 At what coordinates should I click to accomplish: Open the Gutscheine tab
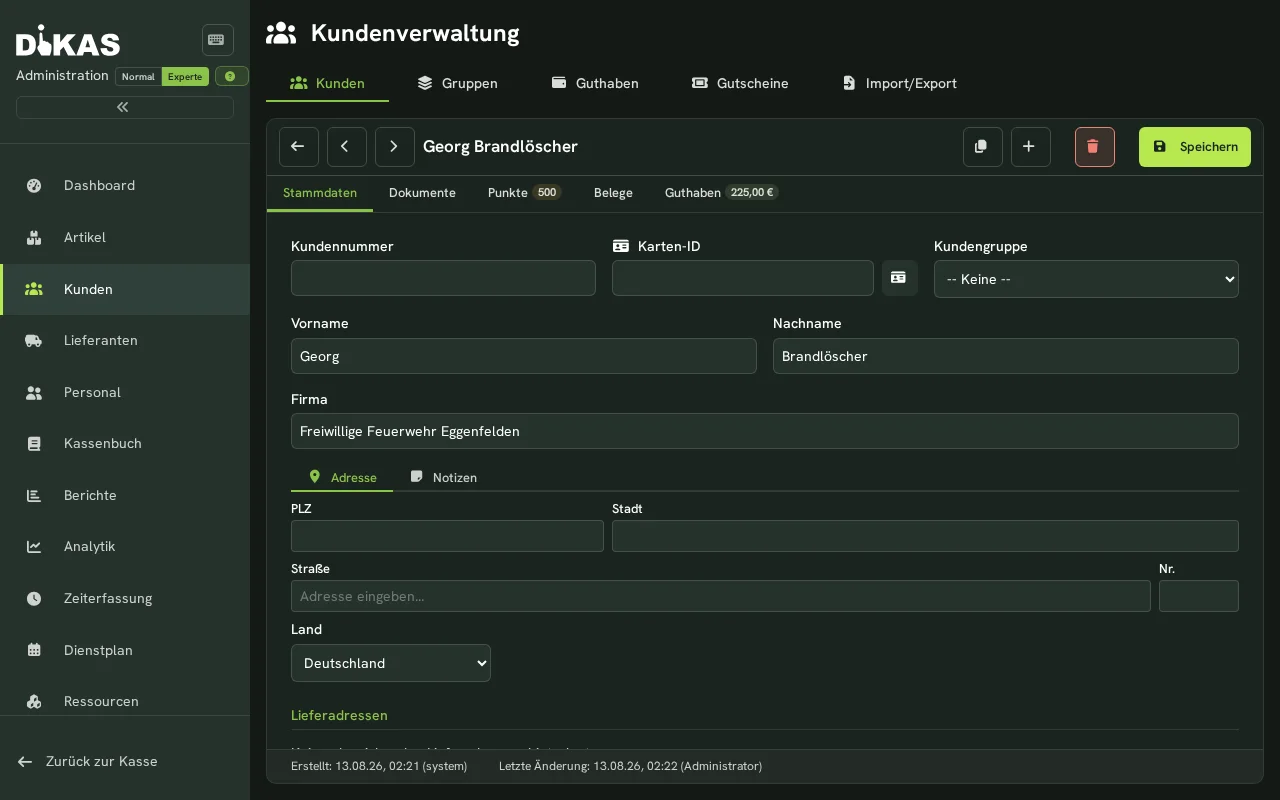(x=740, y=83)
